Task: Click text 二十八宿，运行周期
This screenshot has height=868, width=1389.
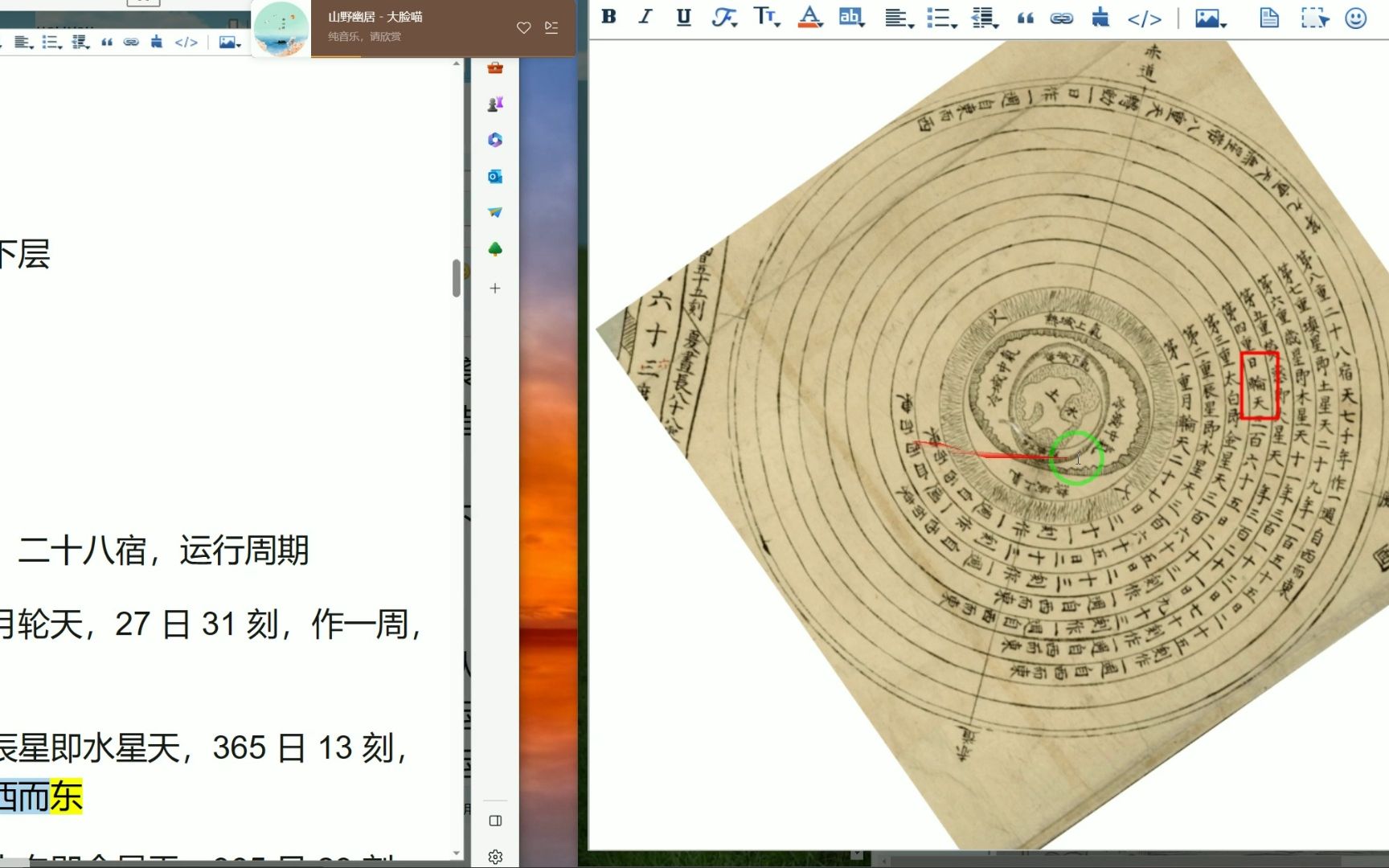Action: (x=163, y=551)
